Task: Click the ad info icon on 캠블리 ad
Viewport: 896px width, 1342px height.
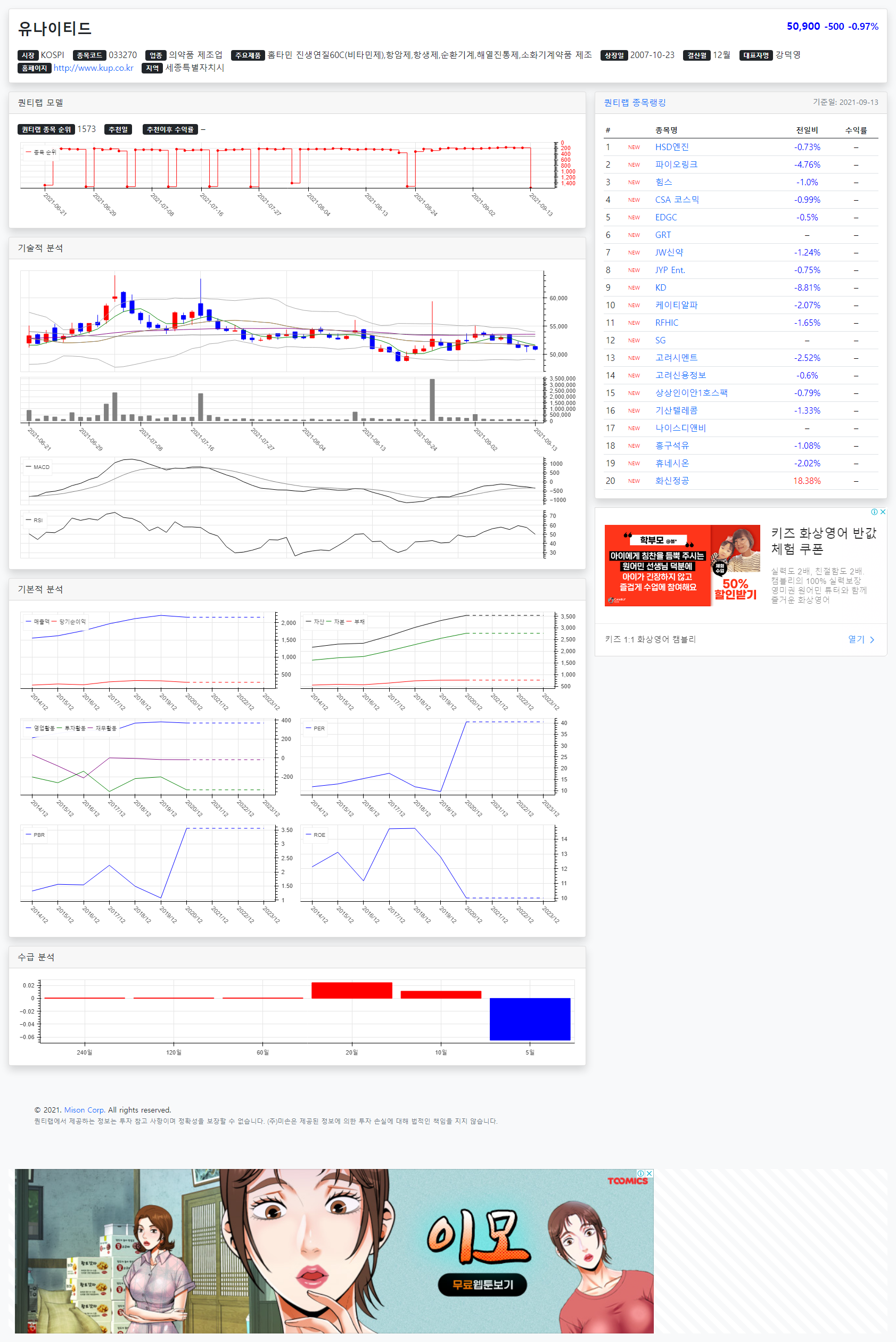Action: coord(874,512)
